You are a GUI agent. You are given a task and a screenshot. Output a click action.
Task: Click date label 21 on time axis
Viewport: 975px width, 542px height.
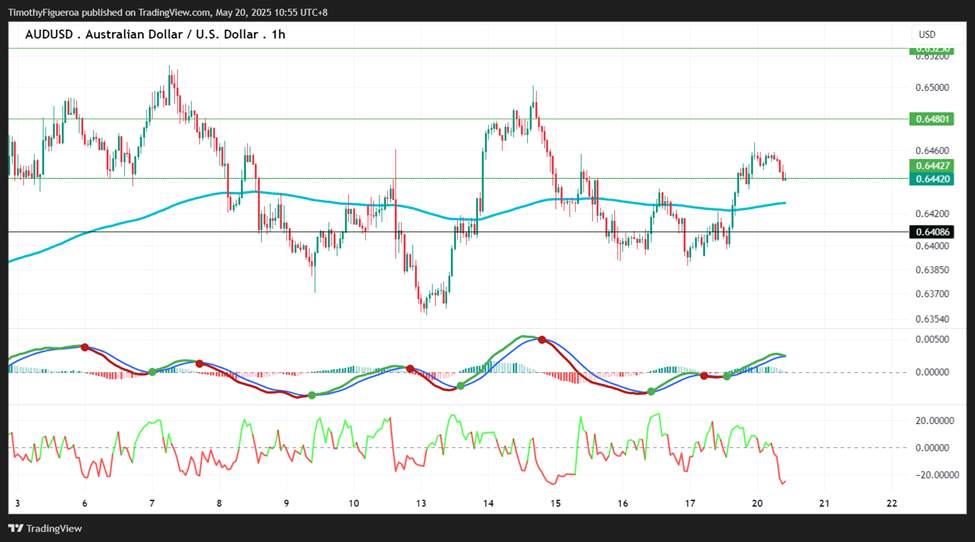[824, 503]
